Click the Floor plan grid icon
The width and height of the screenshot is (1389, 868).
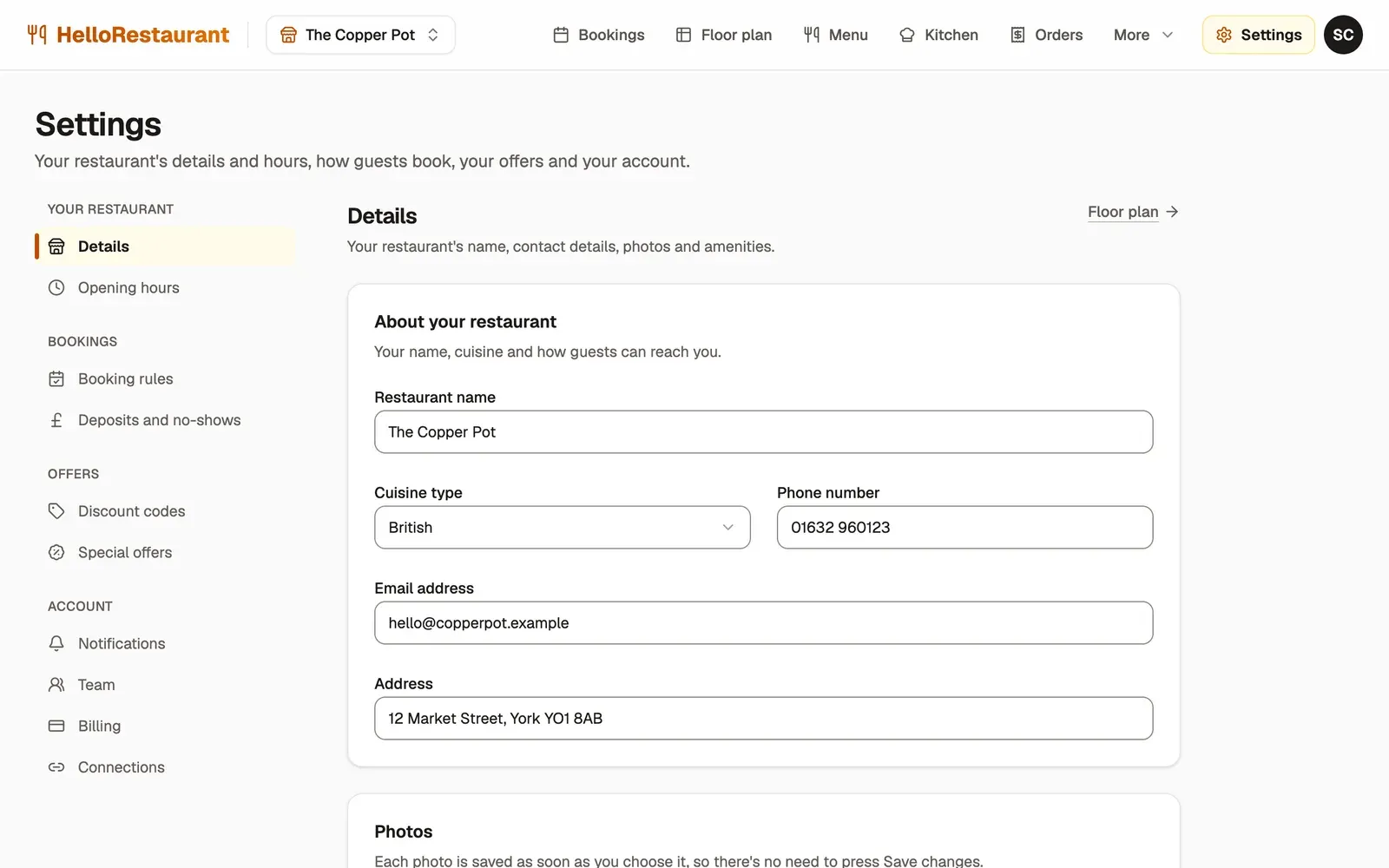click(x=683, y=35)
